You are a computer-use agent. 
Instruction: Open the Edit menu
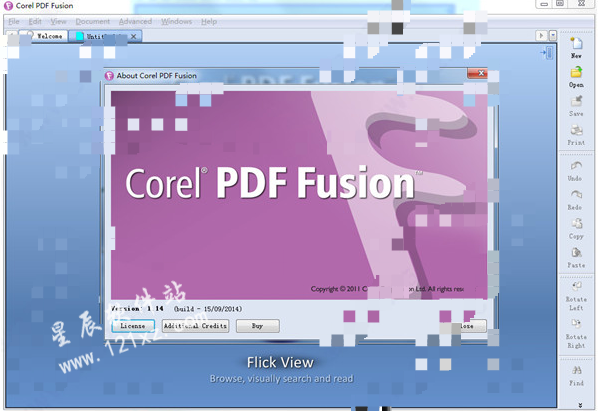pyautogui.click(x=35, y=21)
